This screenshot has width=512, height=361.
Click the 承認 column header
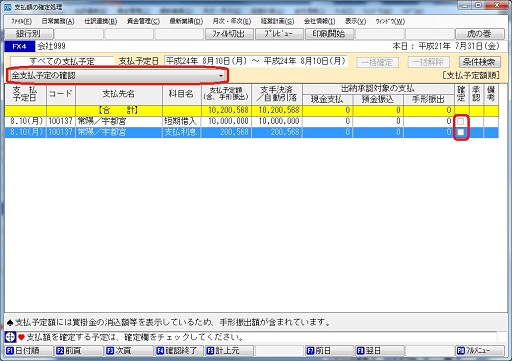tap(476, 94)
